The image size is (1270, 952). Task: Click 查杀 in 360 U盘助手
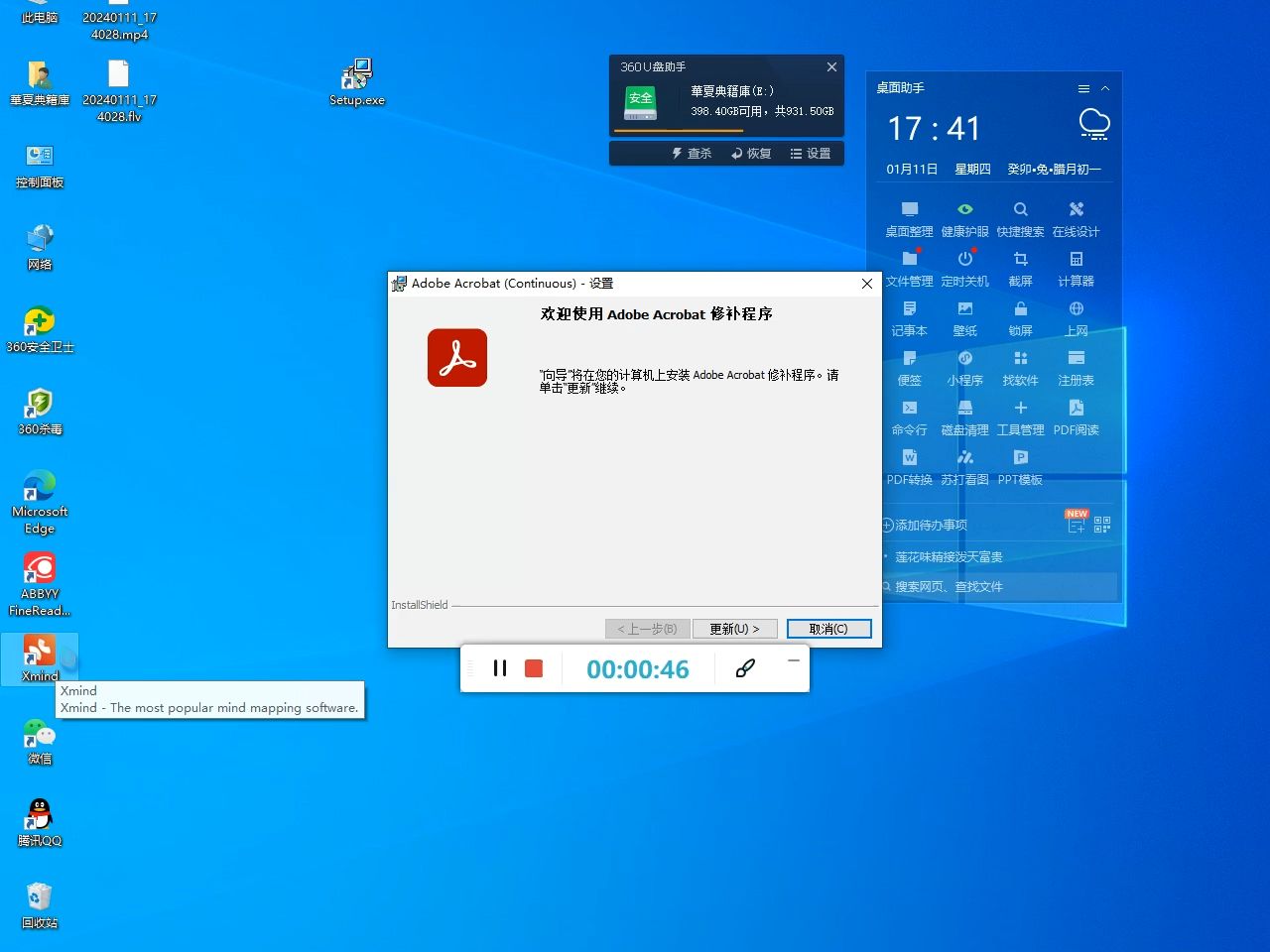(692, 154)
